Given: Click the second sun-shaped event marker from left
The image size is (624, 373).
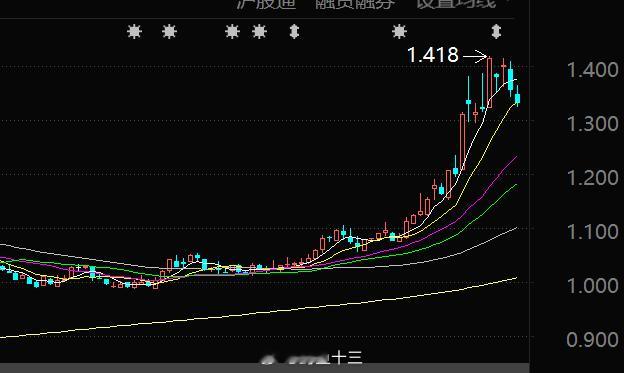Looking at the screenshot, I should coord(169,31).
